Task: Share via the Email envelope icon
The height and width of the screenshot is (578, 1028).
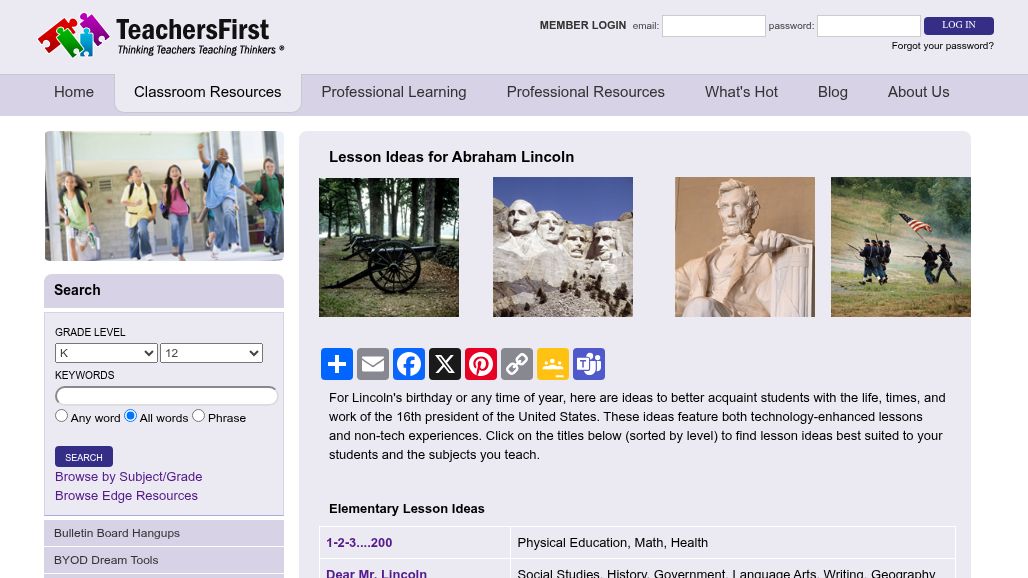Action: coord(373,364)
